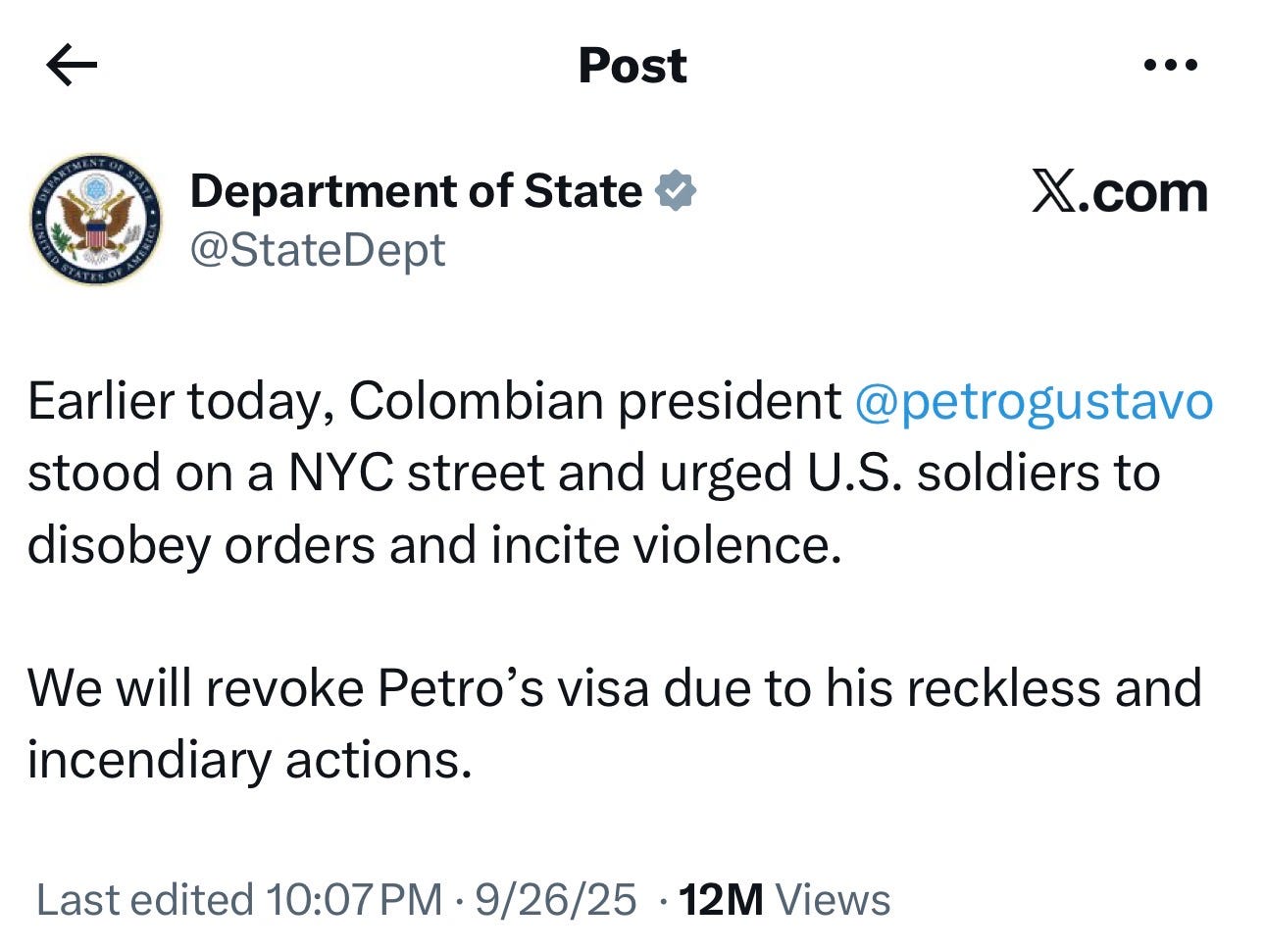View edit history via "Last edited" label
The width and height of the screenshot is (1265, 952).
coord(144,899)
